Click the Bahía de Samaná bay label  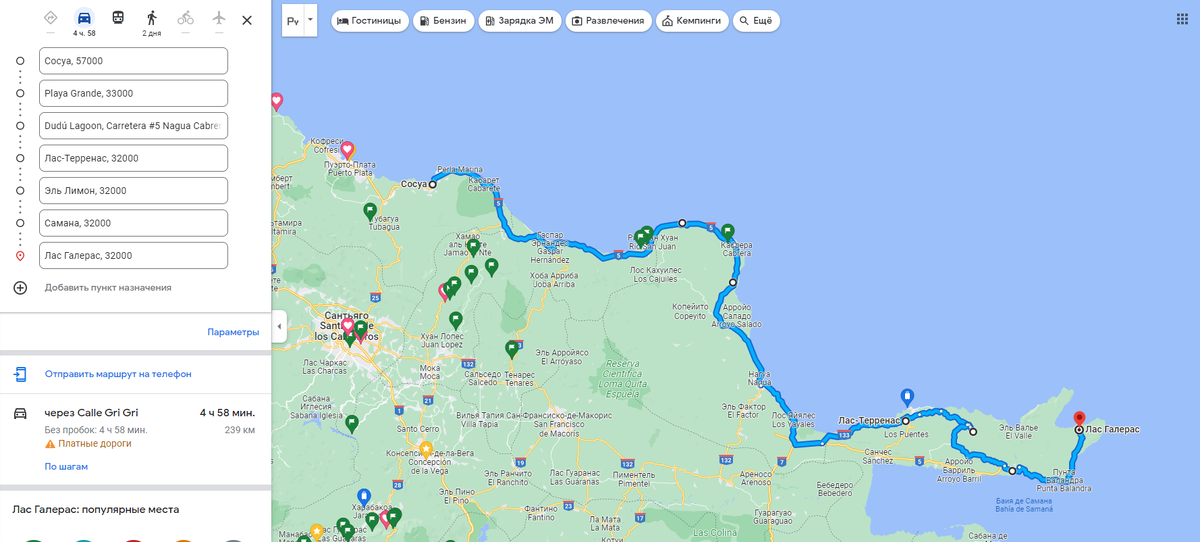pyautogui.click(x=1022, y=503)
